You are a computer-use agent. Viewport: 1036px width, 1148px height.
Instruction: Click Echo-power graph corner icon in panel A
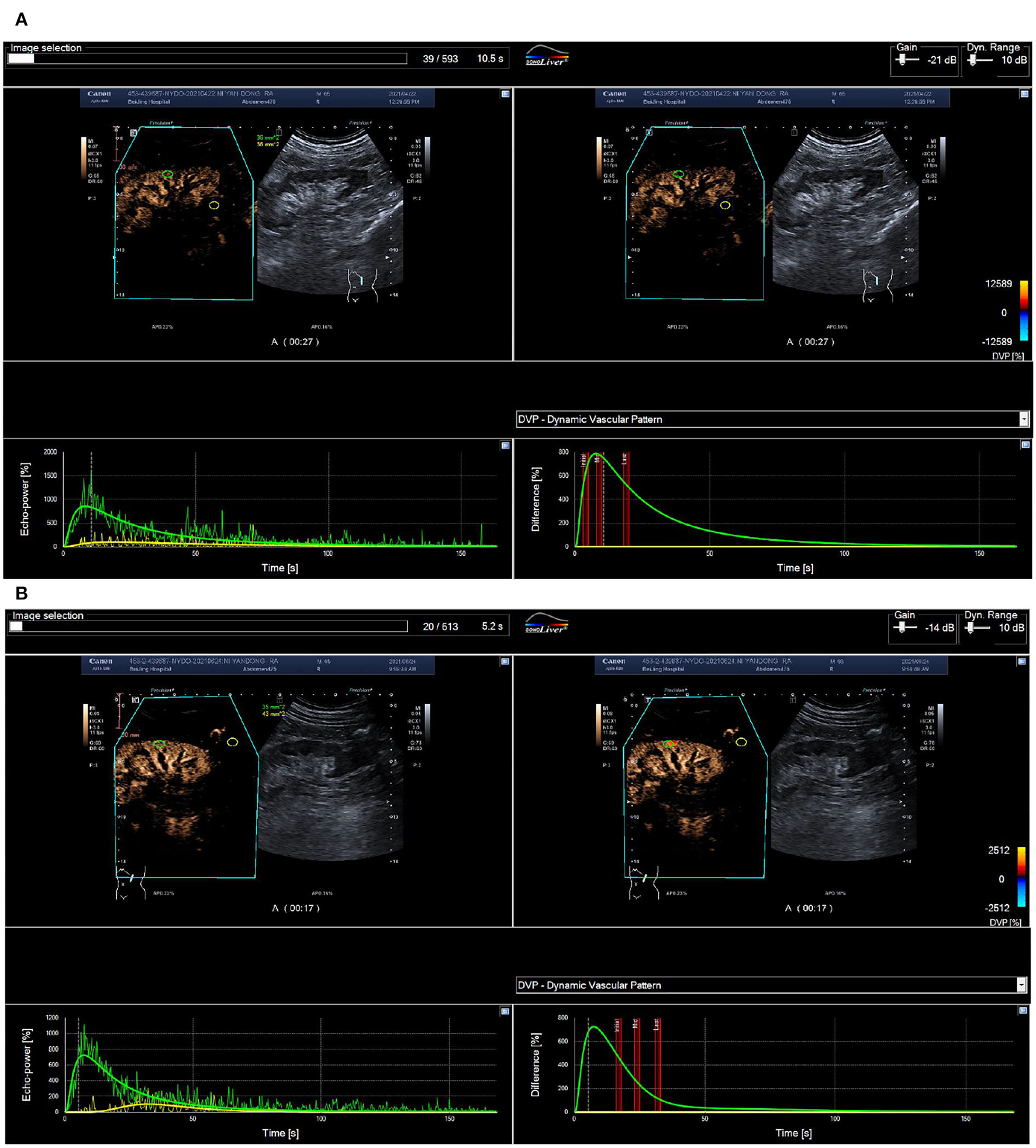pyautogui.click(x=505, y=446)
